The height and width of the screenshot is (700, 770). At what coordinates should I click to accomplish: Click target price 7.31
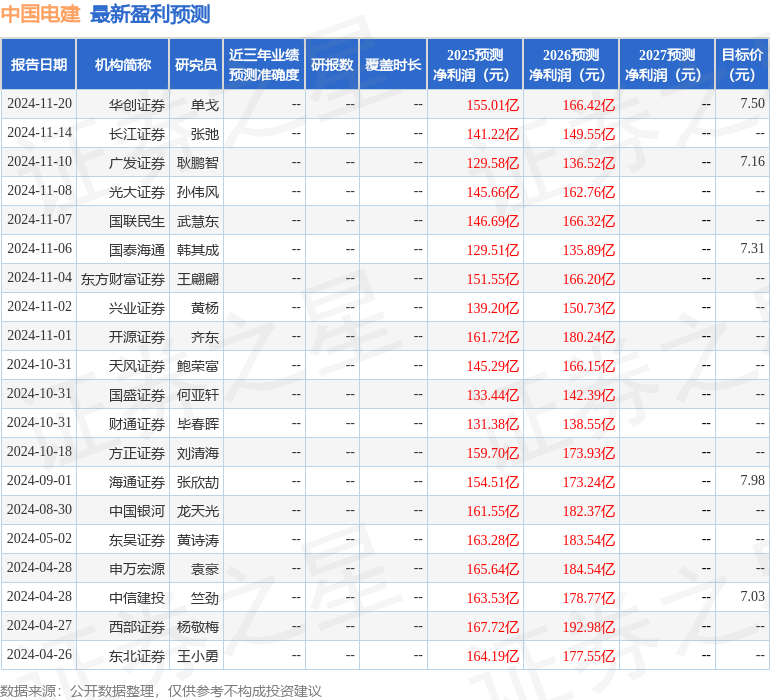click(752, 249)
